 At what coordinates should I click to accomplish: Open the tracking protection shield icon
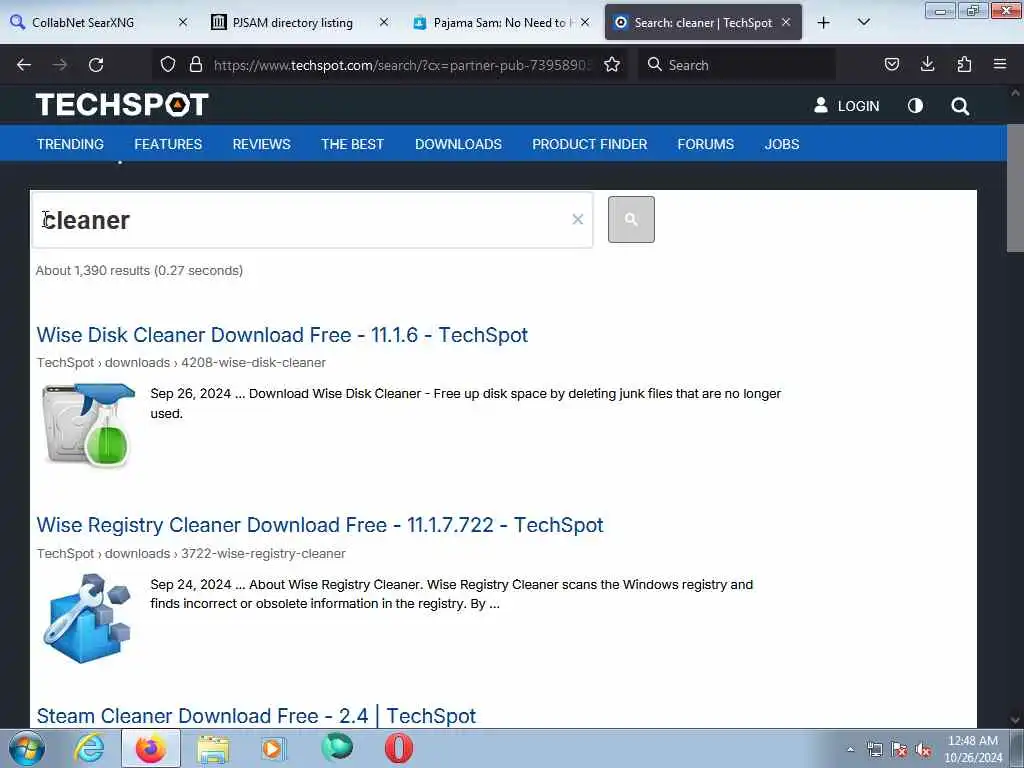[168, 65]
